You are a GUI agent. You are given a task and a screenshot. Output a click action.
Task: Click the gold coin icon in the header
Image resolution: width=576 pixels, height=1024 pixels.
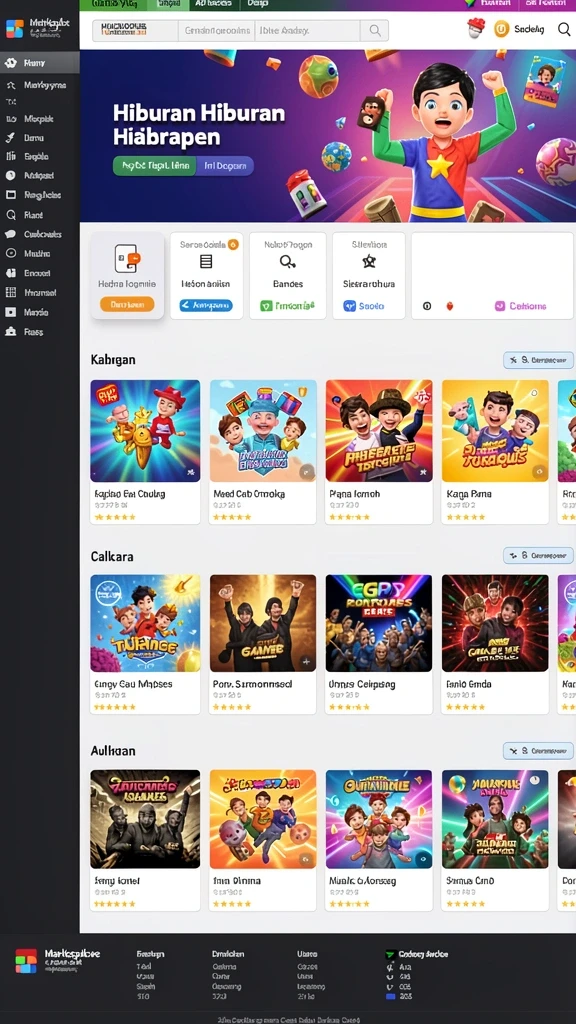coord(502,28)
